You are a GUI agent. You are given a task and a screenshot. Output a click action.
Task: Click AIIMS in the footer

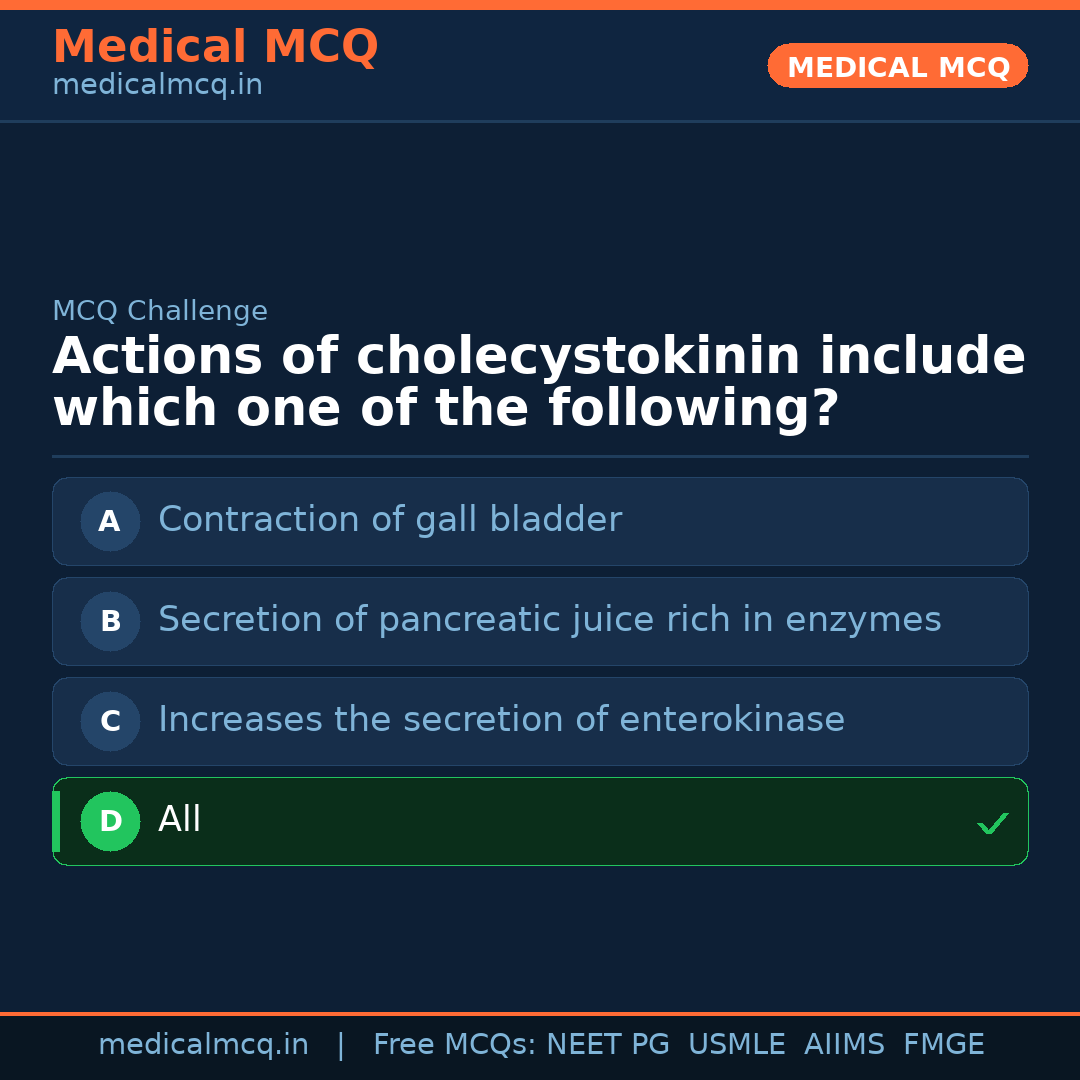click(844, 1045)
